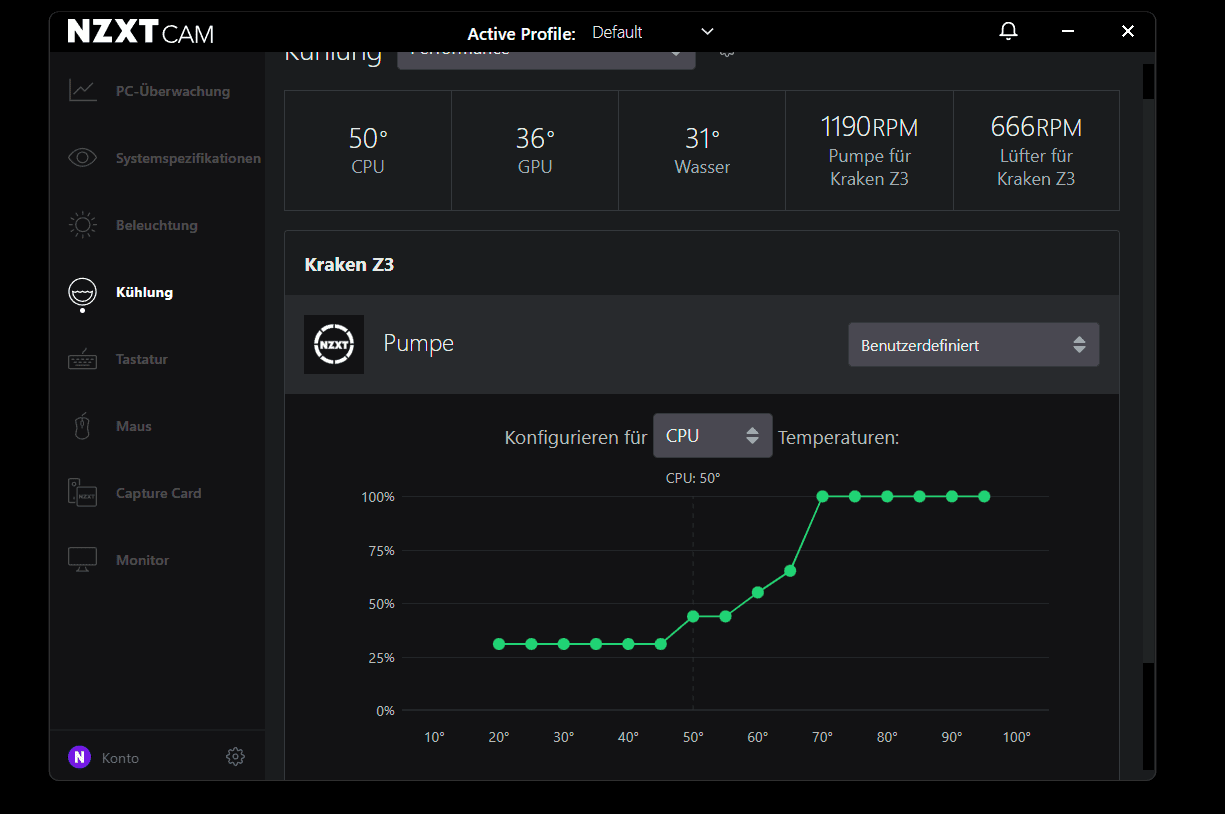This screenshot has width=1225, height=814.
Task: Click the 100° axis label
Action: click(x=1016, y=737)
